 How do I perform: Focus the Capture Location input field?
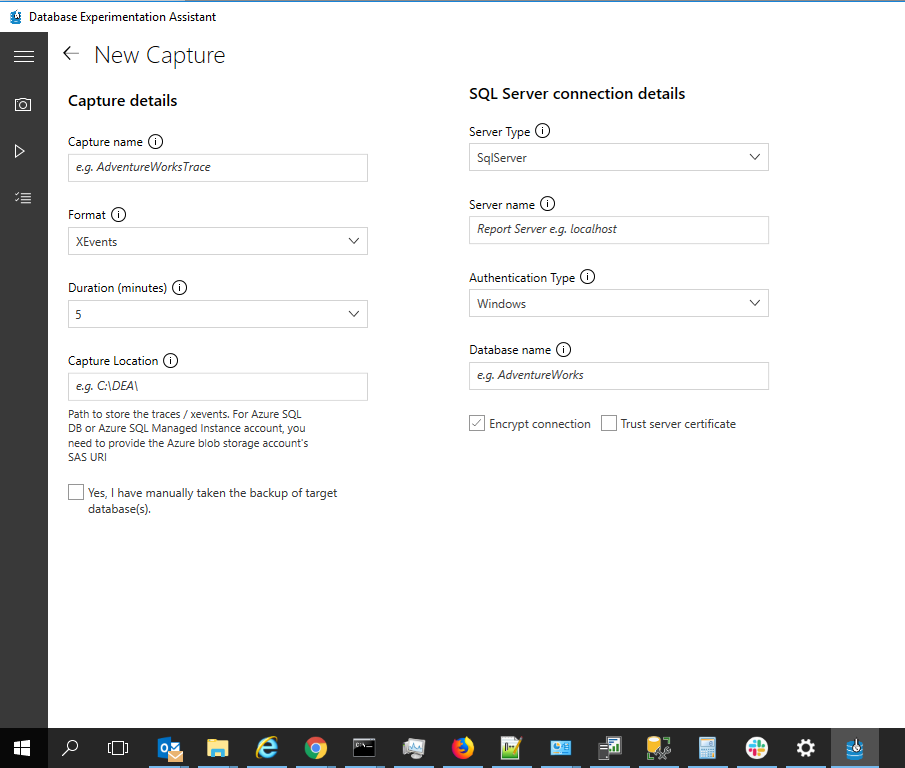pyautogui.click(x=218, y=387)
